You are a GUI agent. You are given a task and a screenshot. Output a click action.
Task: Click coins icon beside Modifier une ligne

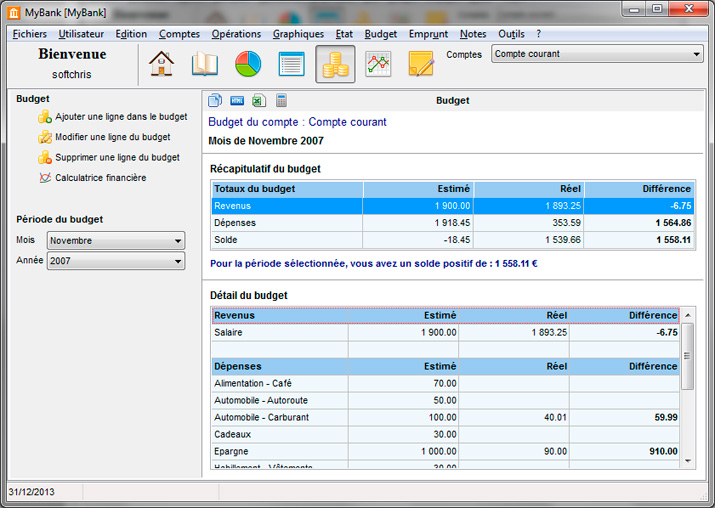coord(45,137)
